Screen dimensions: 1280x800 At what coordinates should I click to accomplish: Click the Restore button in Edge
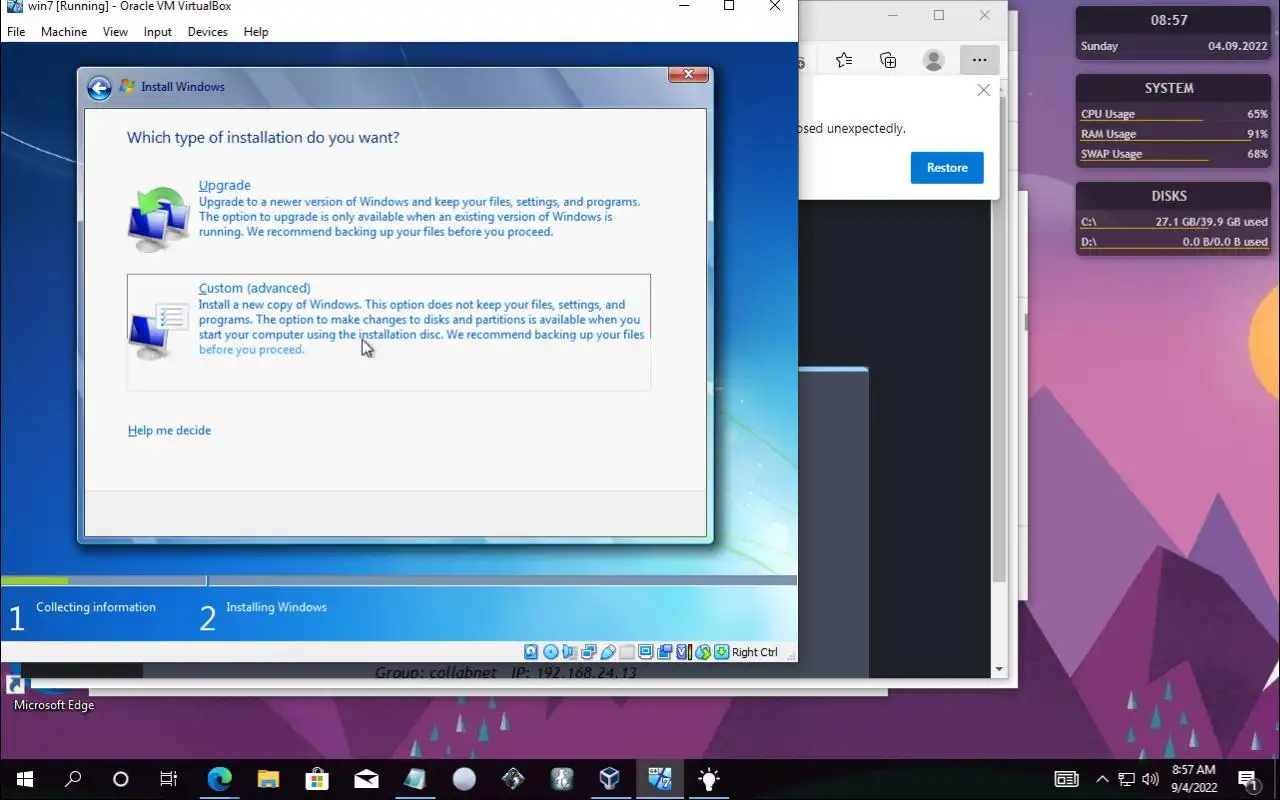[x=947, y=167]
